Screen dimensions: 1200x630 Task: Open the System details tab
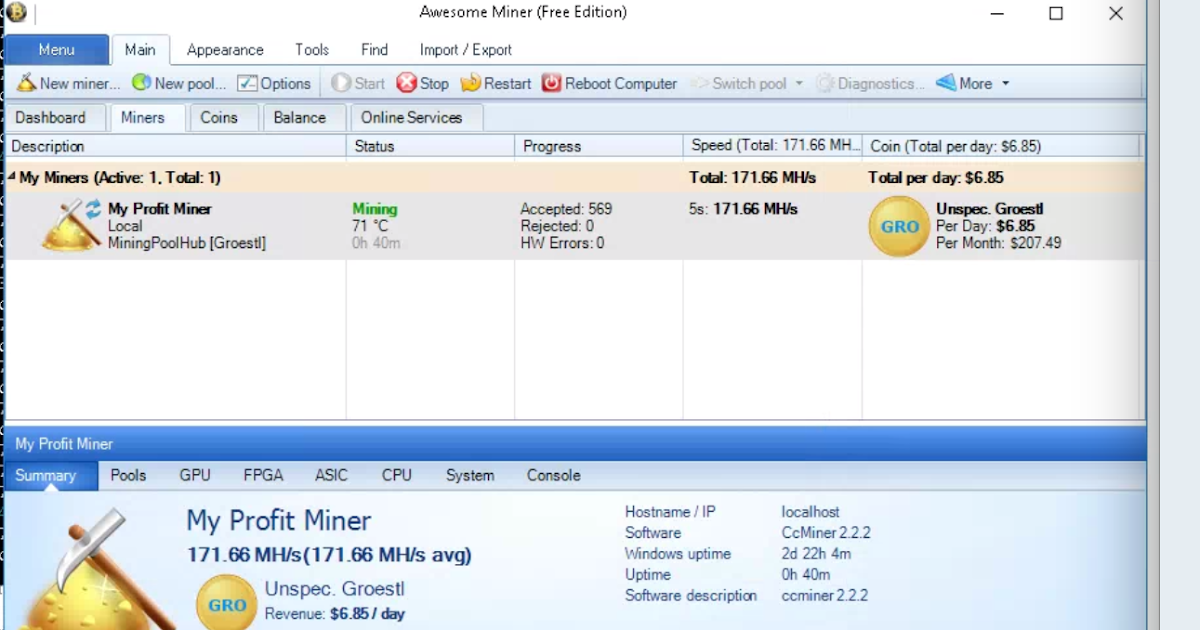coord(470,476)
